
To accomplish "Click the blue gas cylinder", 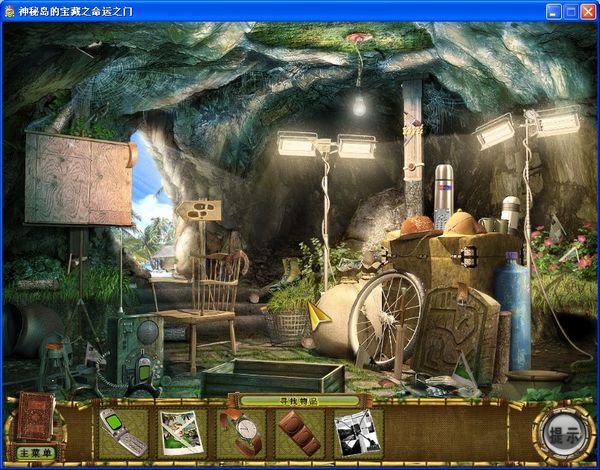I will (x=513, y=312).
